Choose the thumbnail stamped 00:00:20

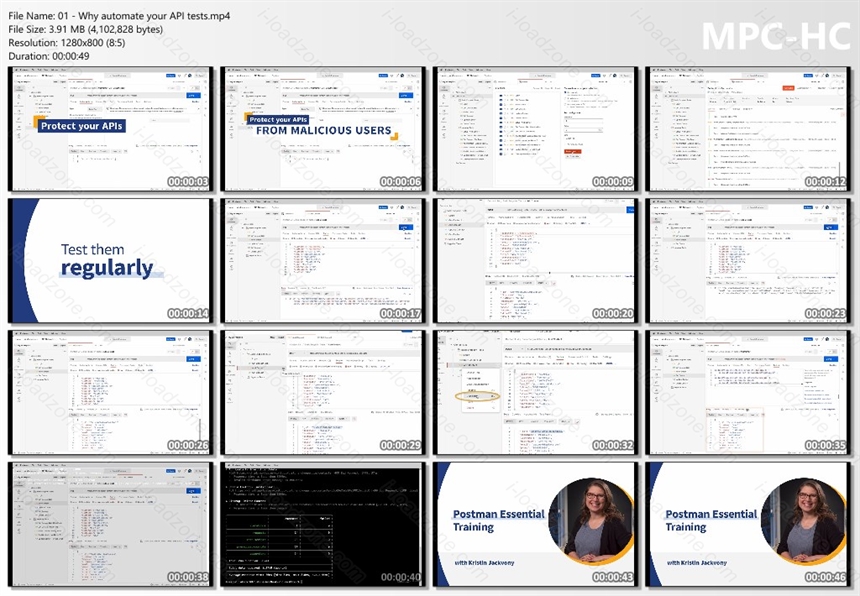(x=535, y=260)
